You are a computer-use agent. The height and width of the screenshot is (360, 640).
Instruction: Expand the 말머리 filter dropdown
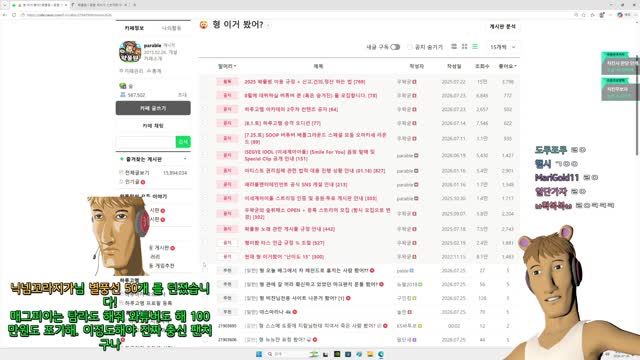(227, 66)
